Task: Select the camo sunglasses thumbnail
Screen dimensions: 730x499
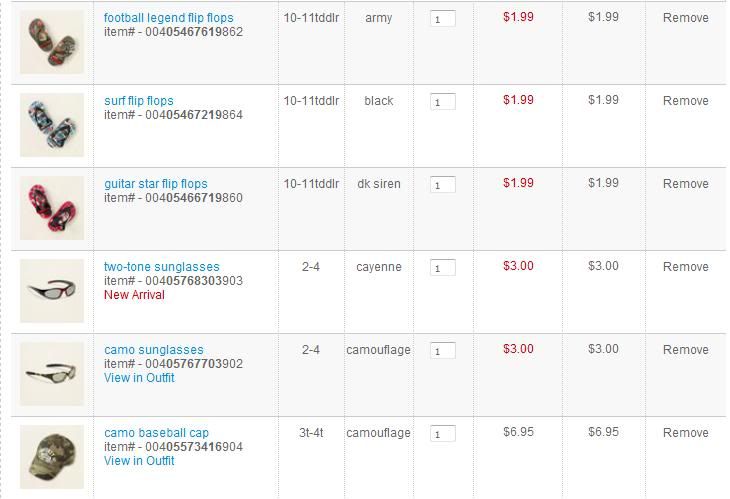Action: (52, 374)
